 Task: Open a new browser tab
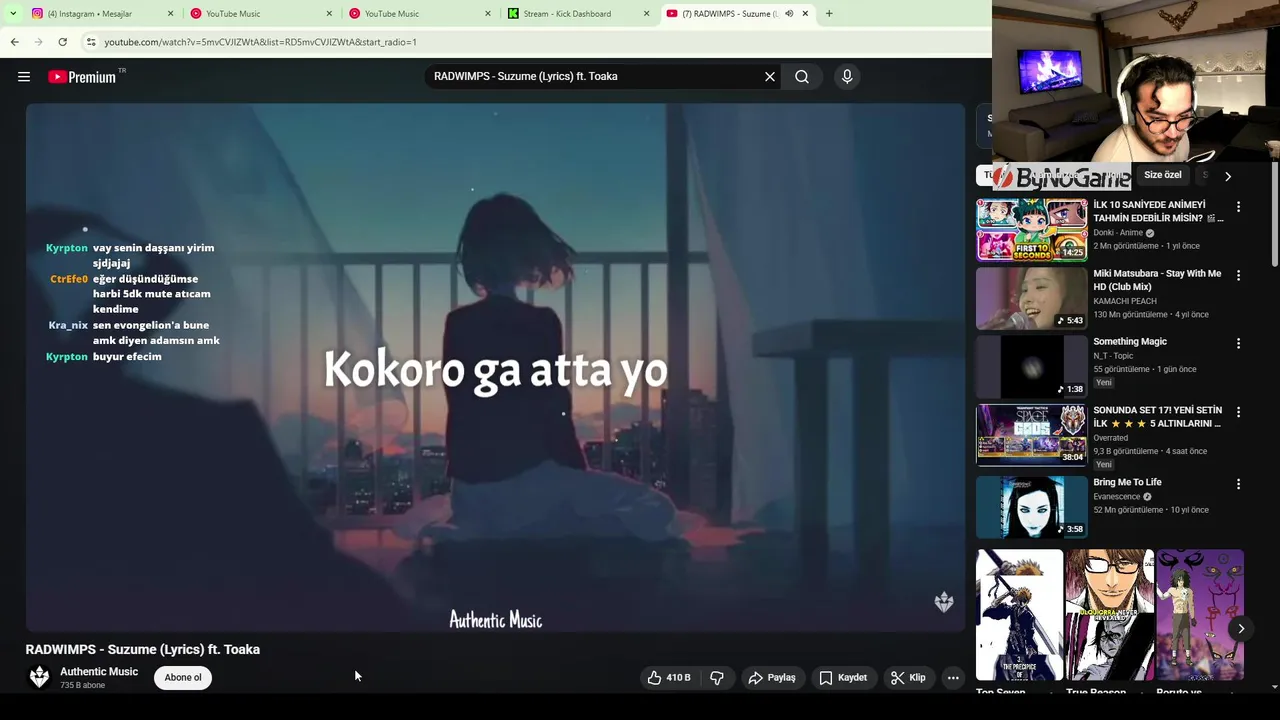[x=829, y=14]
